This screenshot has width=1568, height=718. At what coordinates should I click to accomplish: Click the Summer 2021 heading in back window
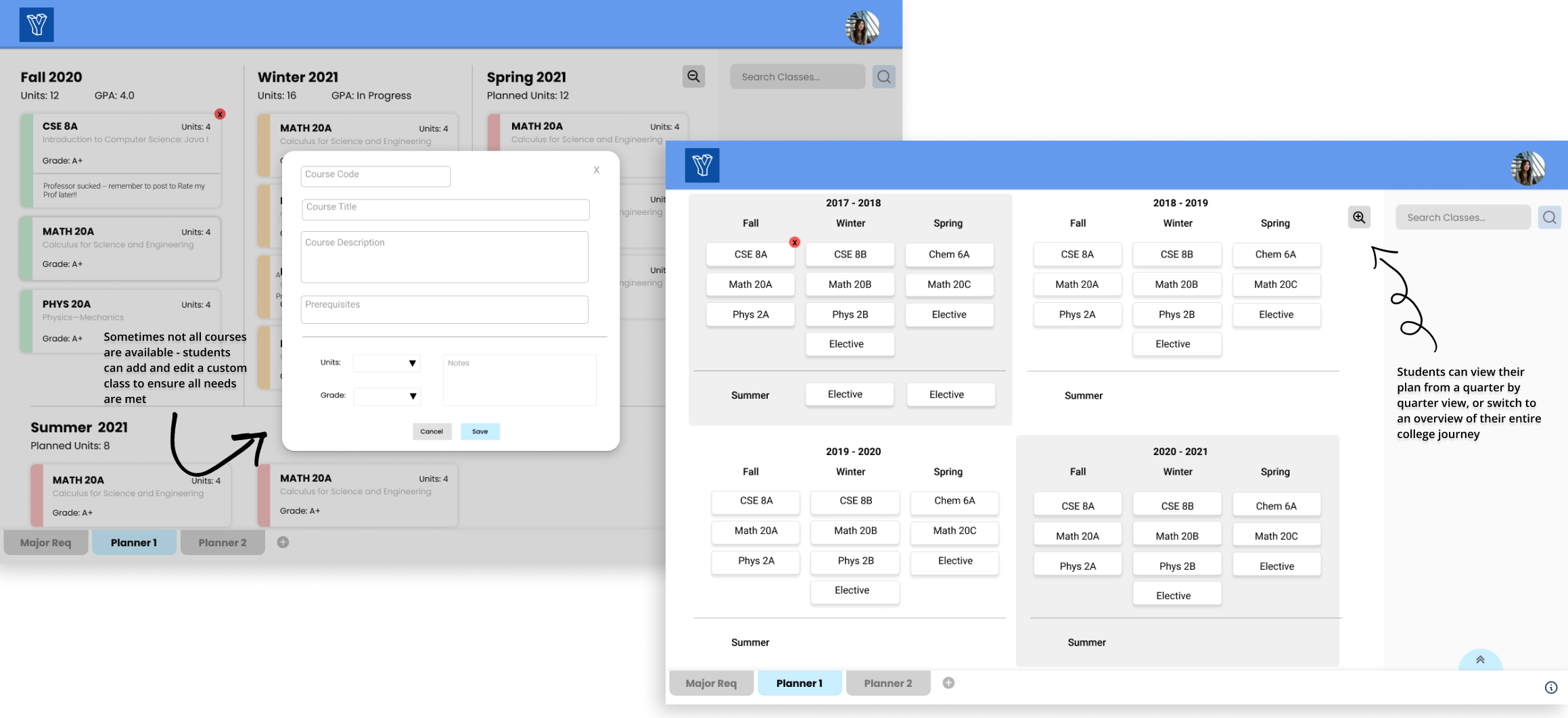[x=79, y=427]
